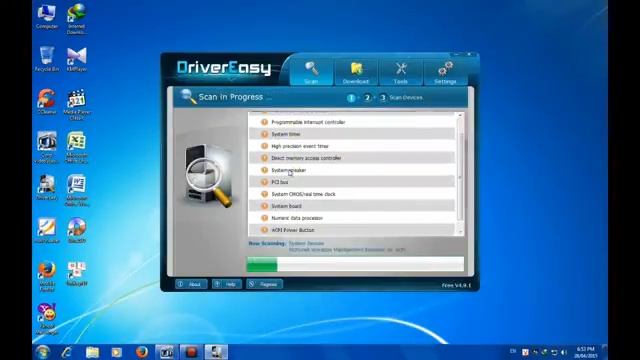The height and width of the screenshot is (360, 640).
Task: Select the 'PCI bus' row
Action: pos(352,182)
